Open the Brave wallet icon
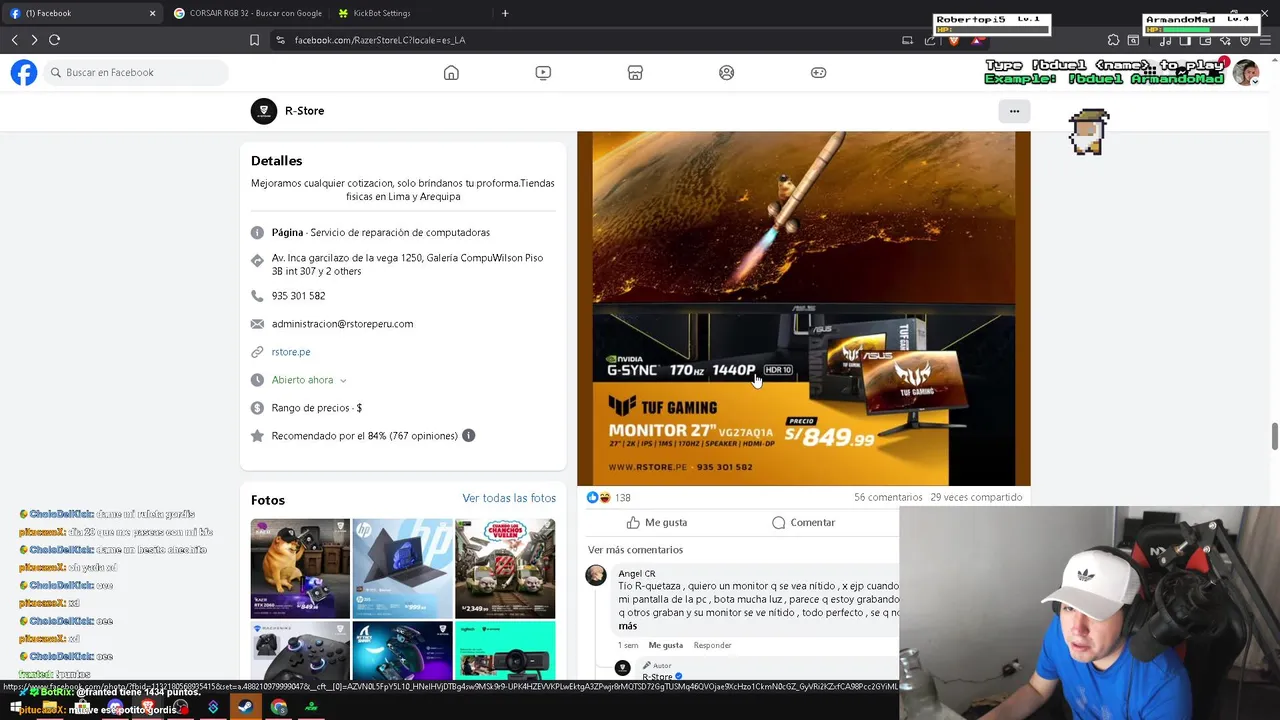Viewport: 1280px width, 720px height. [1205, 40]
